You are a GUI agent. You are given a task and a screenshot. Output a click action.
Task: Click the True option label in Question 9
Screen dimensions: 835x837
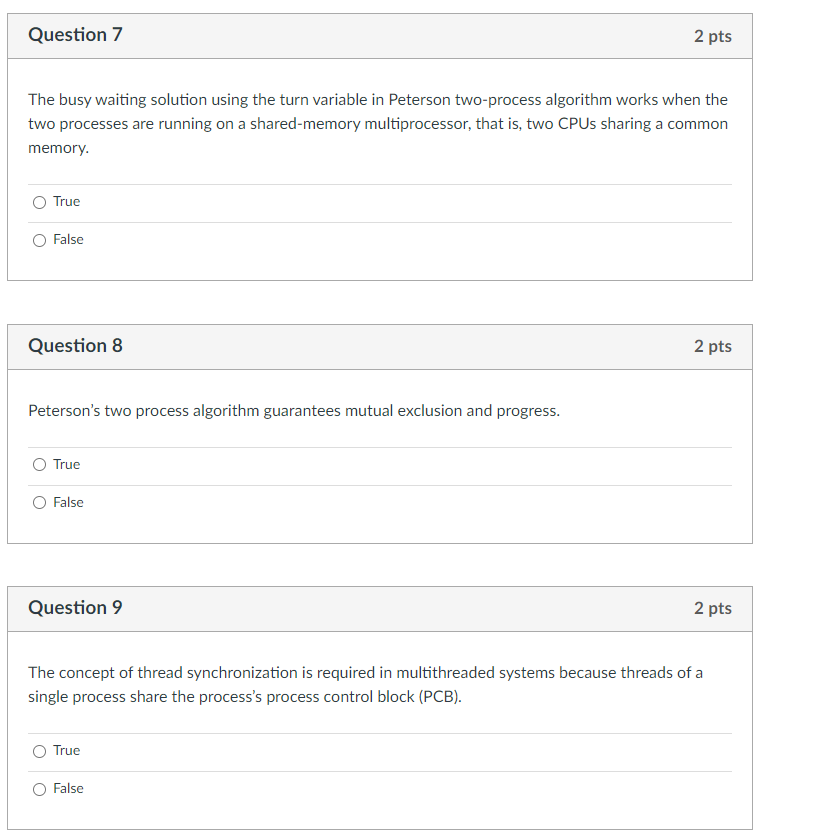pyautogui.click(x=66, y=750)
